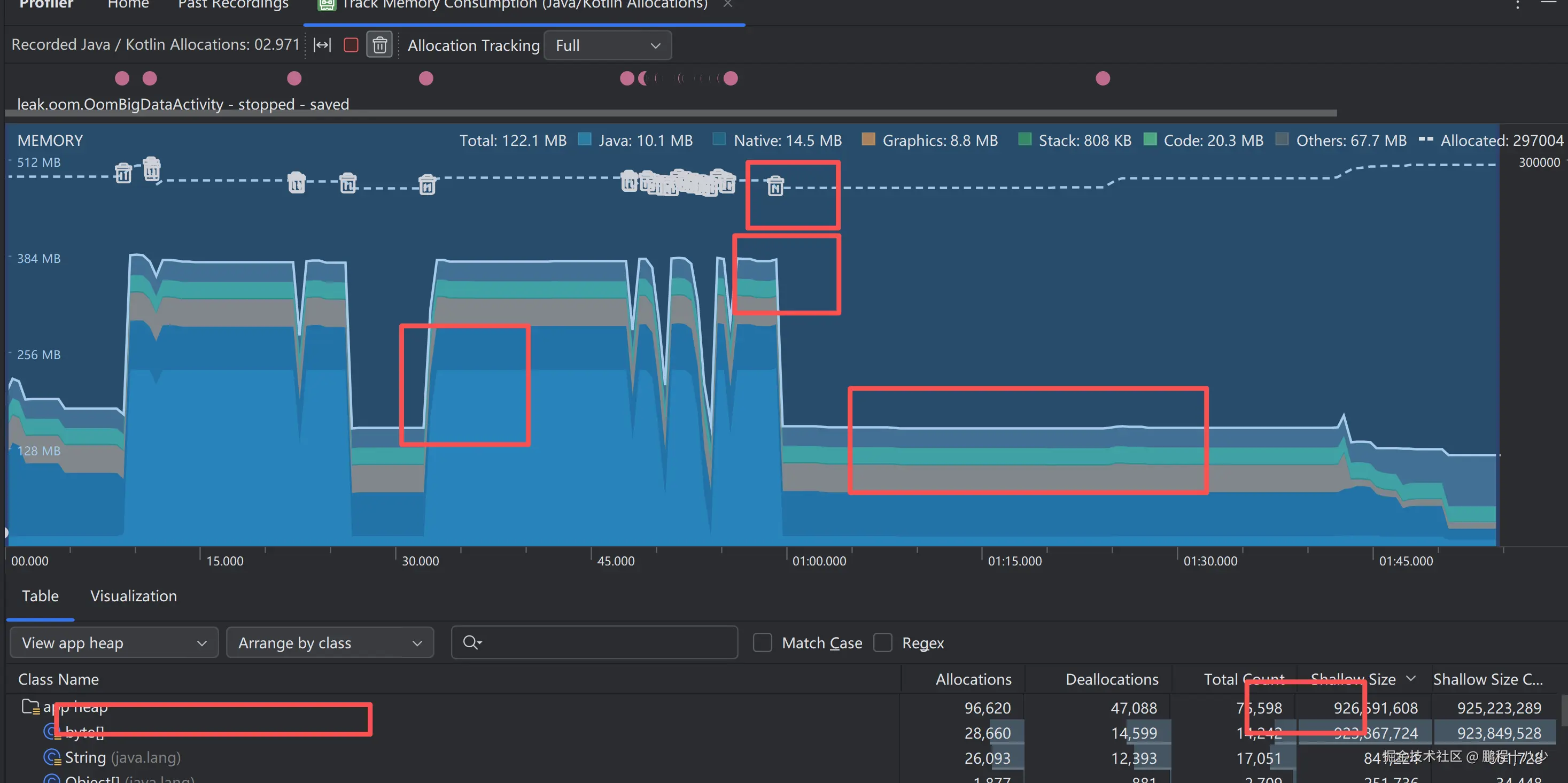Screen dimensions: 1568x783
Task: Click the GC trash marker near 30.000
Action: (x=428, y=184)
